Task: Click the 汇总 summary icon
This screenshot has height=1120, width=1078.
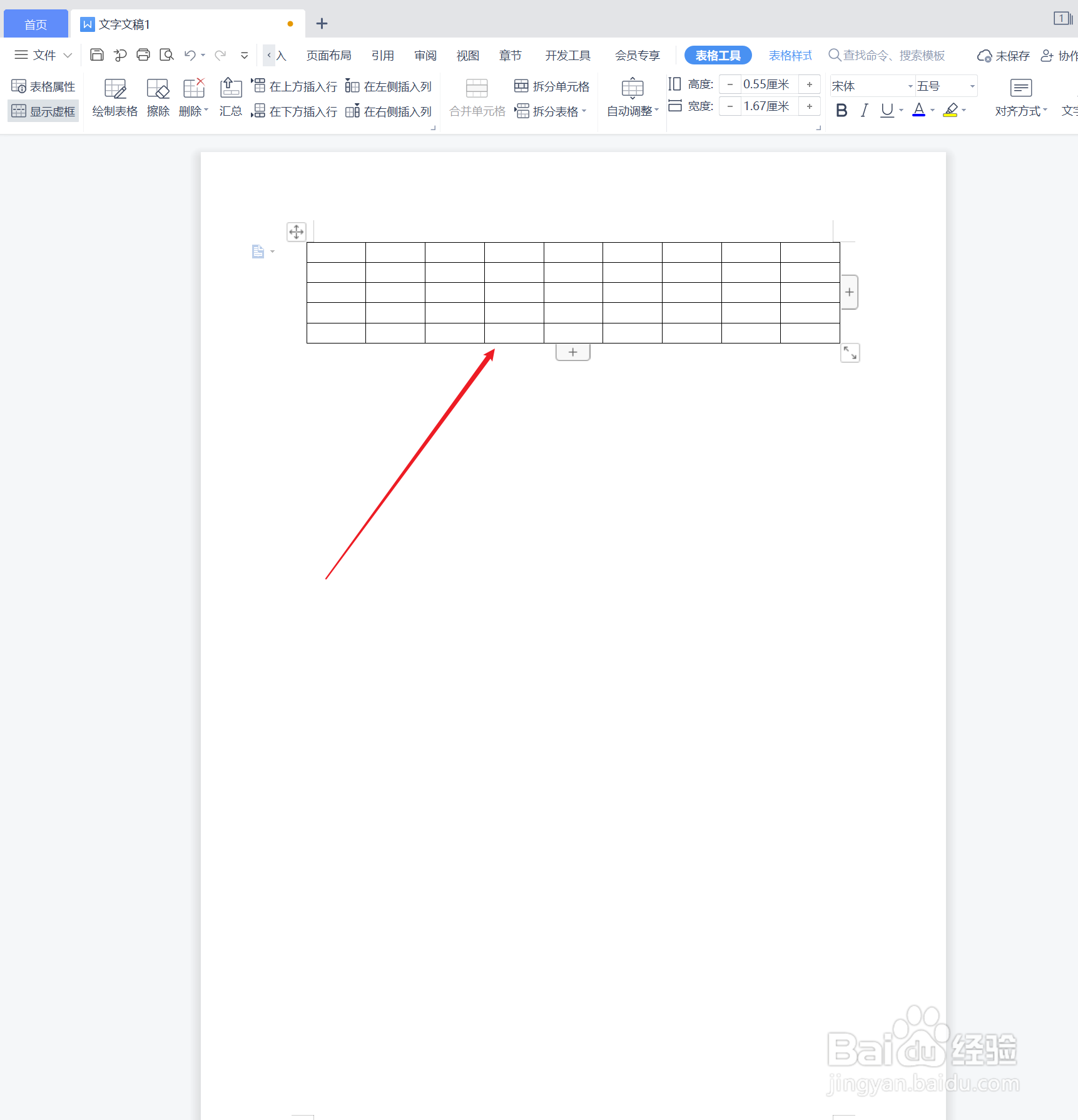Action: tap(230, 97)
